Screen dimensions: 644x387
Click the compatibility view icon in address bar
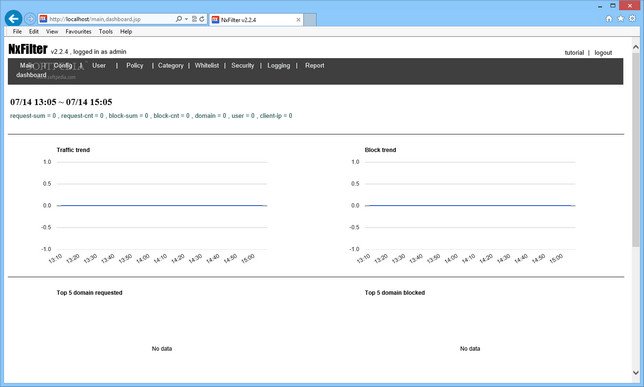pyautogui.click(x=194, y=19)
